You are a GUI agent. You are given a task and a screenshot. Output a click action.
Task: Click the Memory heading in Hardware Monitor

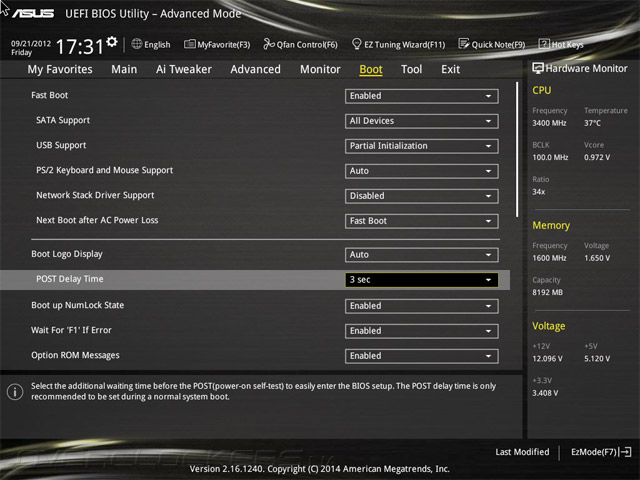point(551,225)
